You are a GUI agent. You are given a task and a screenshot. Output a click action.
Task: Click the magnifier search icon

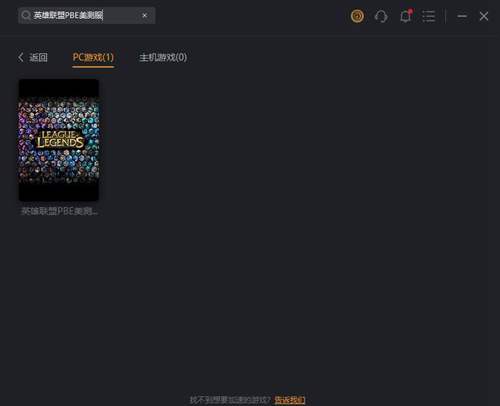click(26, 15)
